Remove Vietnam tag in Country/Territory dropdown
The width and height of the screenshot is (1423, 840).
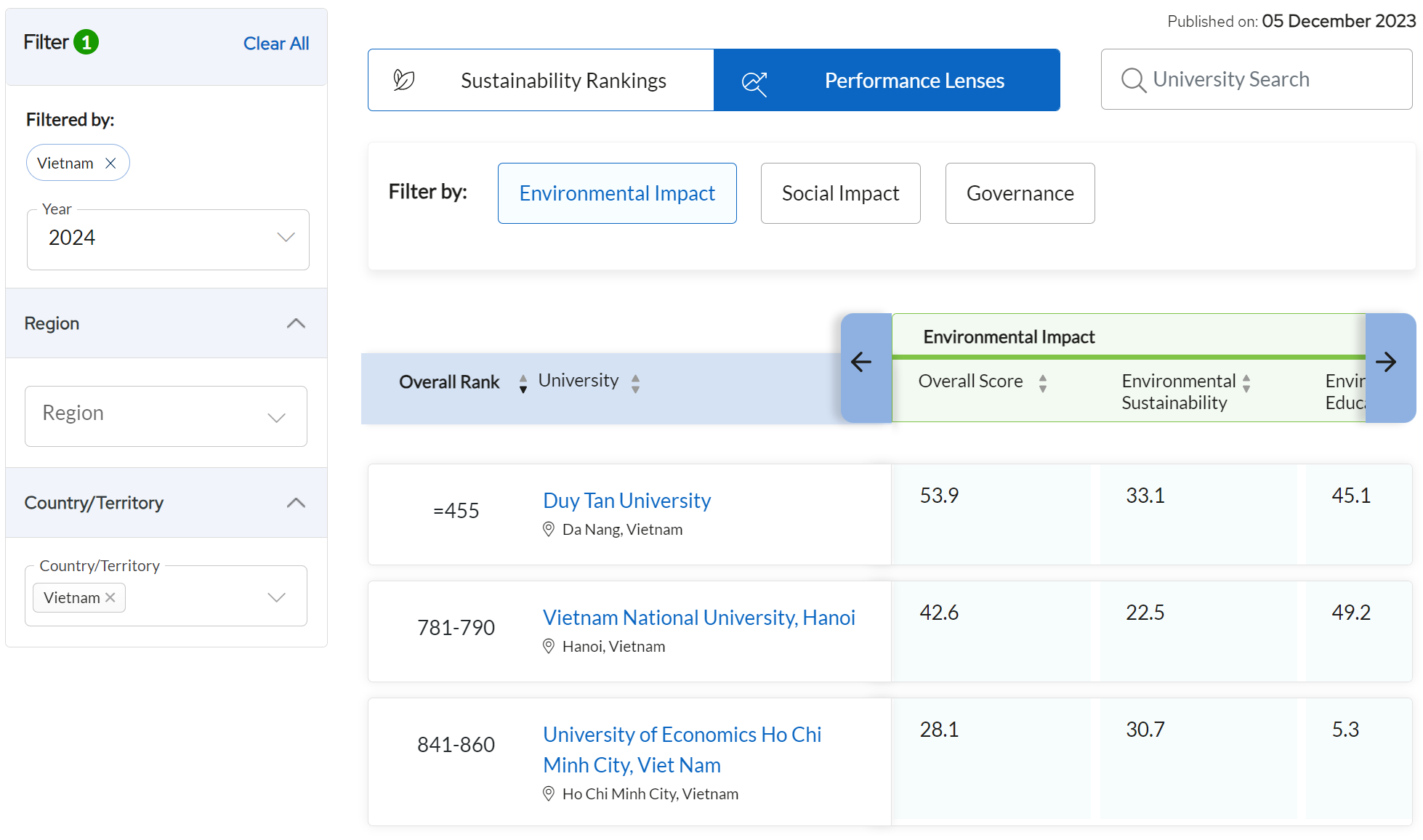(x=110, y=597)
